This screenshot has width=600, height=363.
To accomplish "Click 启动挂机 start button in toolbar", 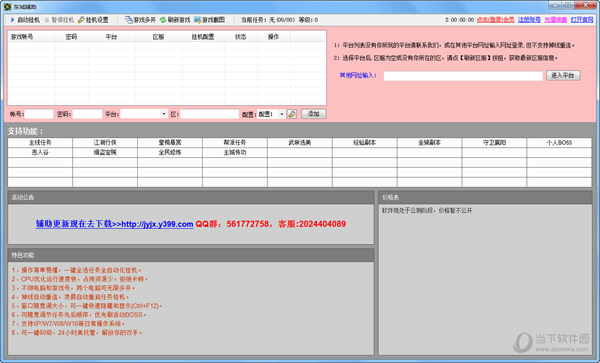I will [25, 20].
